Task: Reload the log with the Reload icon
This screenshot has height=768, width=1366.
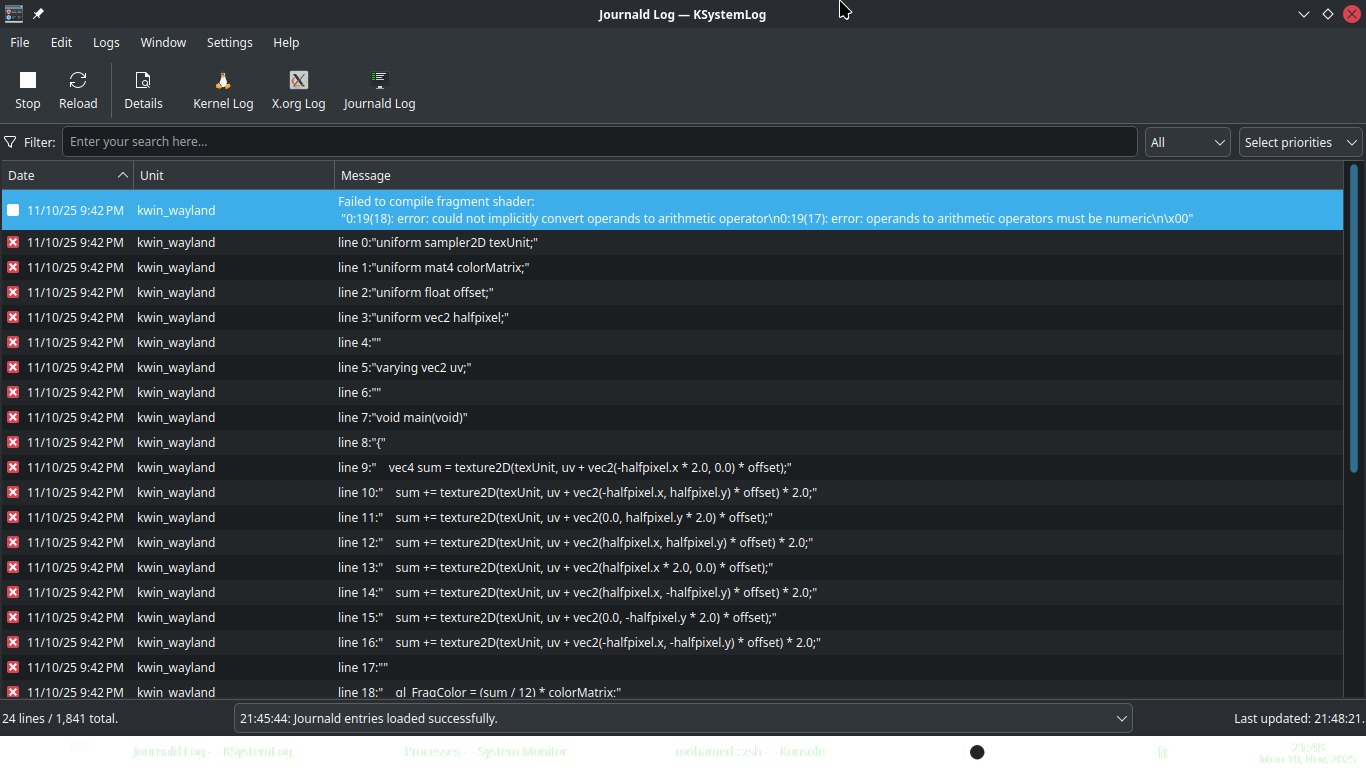Action: [78, 81]
